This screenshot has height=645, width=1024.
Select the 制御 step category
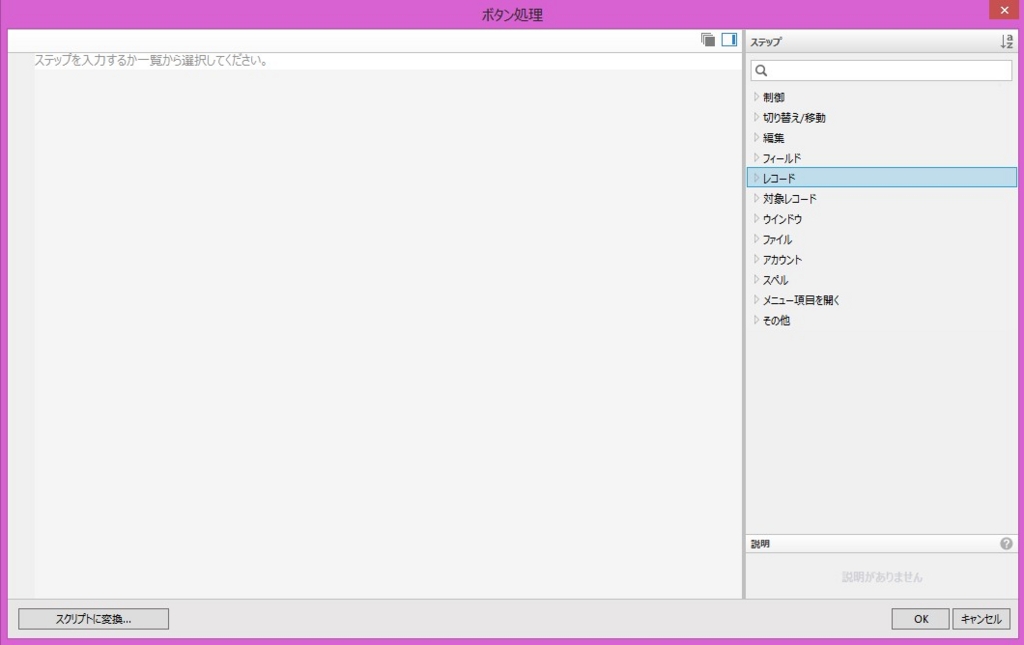(774, 97)
